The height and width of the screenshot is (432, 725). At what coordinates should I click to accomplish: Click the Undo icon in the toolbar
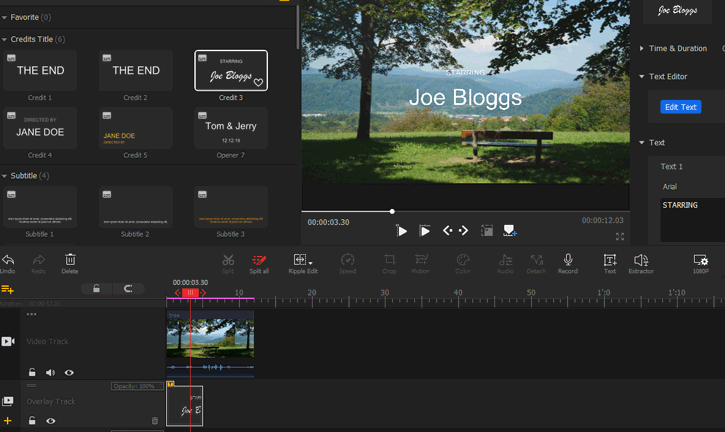point(8,260)
